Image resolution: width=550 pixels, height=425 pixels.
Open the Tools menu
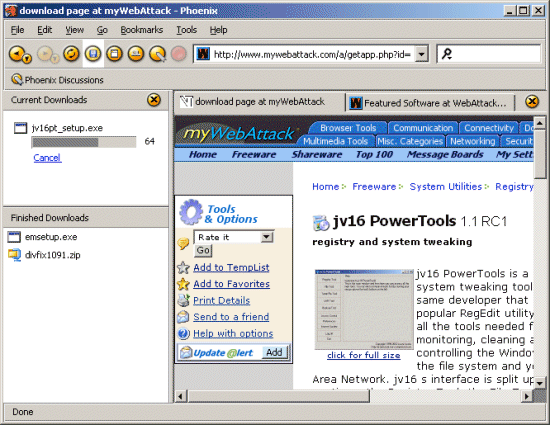coord(186,30)
